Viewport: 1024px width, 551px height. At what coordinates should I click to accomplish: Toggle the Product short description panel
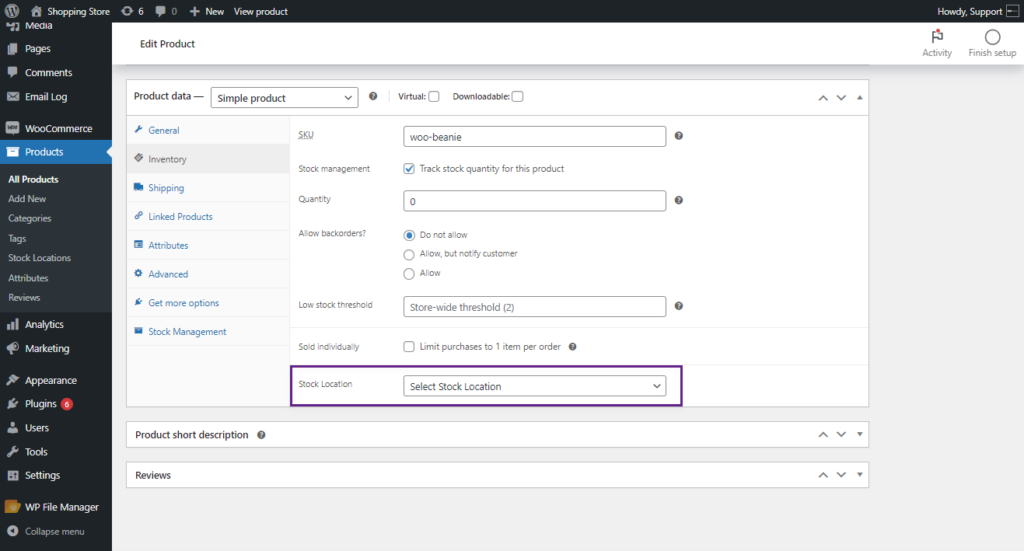859,434
